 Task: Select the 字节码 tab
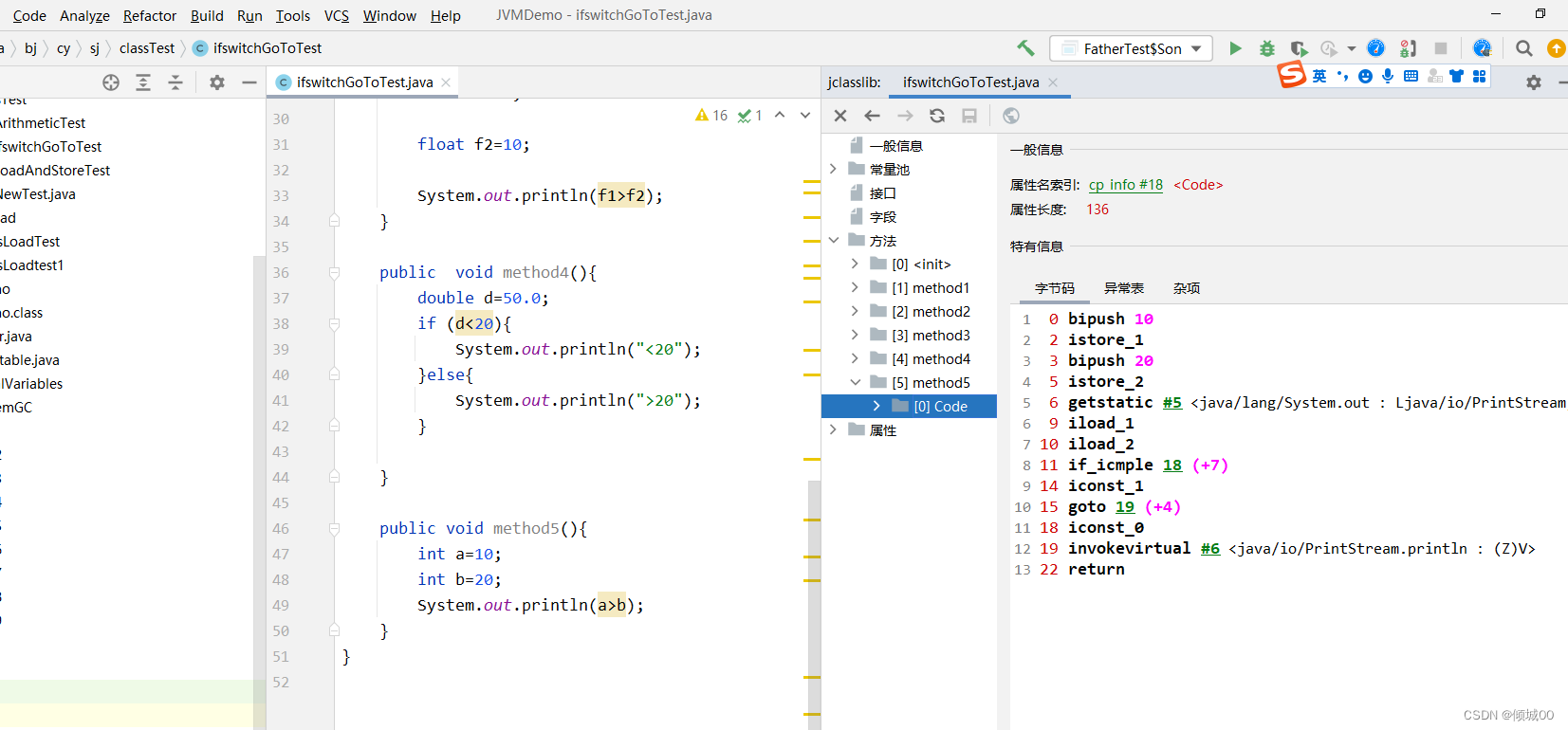pos(1055,288)
